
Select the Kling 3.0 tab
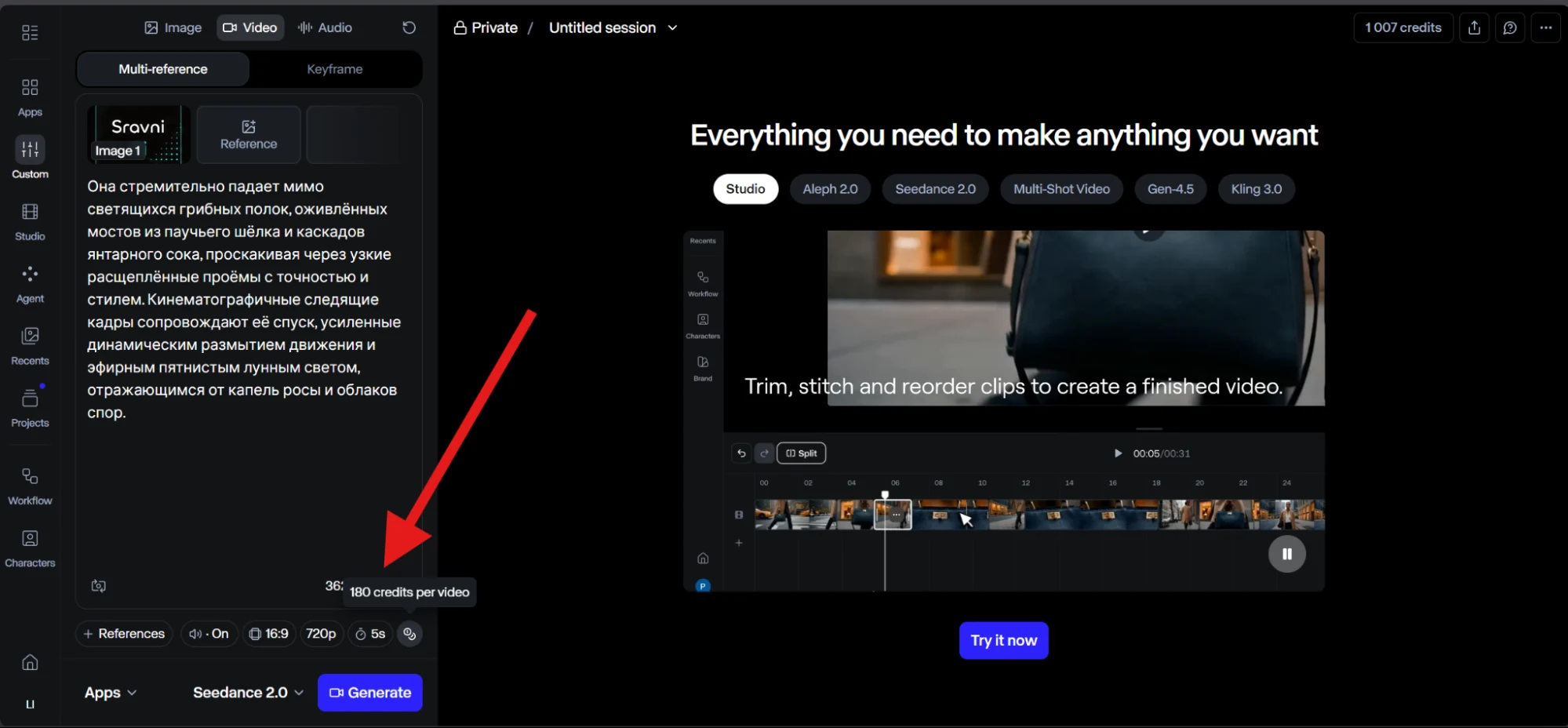click(1256, 189)
